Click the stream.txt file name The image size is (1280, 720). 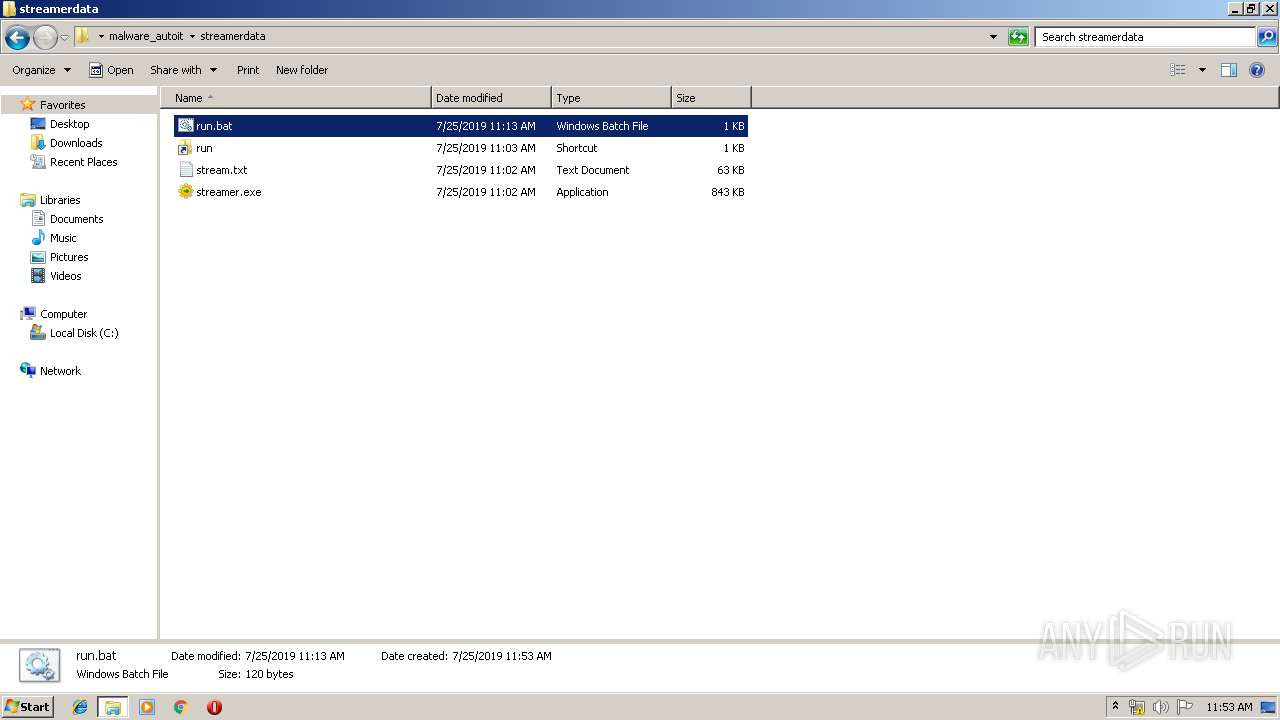point(222,170)
